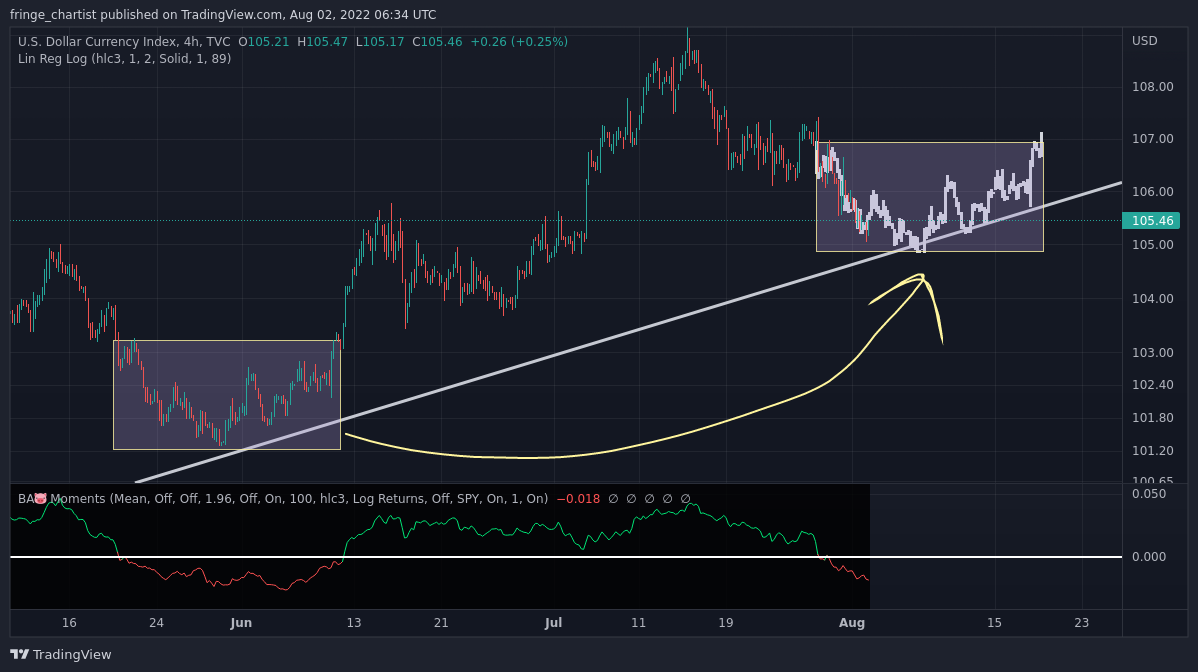
Task: Click the '21' date label on time axis
Action: tap(441, 622)
